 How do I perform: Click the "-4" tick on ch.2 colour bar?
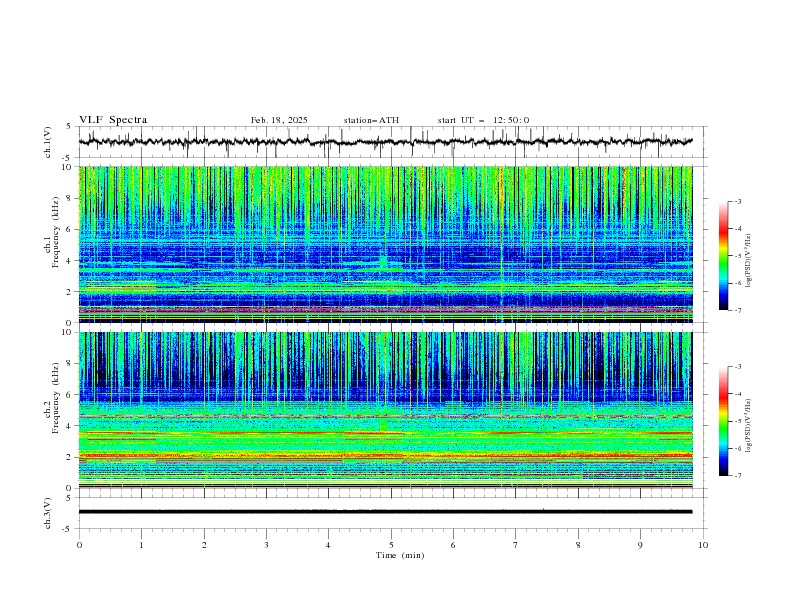tap(738, 394)
